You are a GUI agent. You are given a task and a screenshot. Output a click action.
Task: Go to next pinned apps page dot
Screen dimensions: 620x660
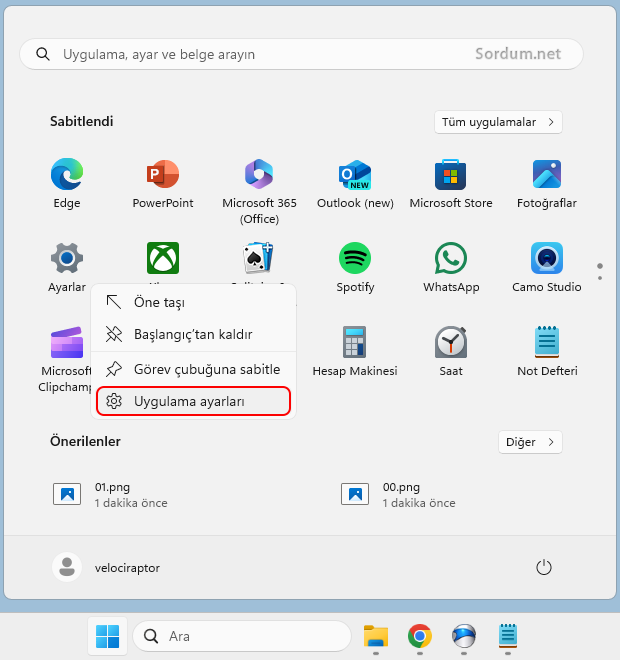[x=600, y=278]
